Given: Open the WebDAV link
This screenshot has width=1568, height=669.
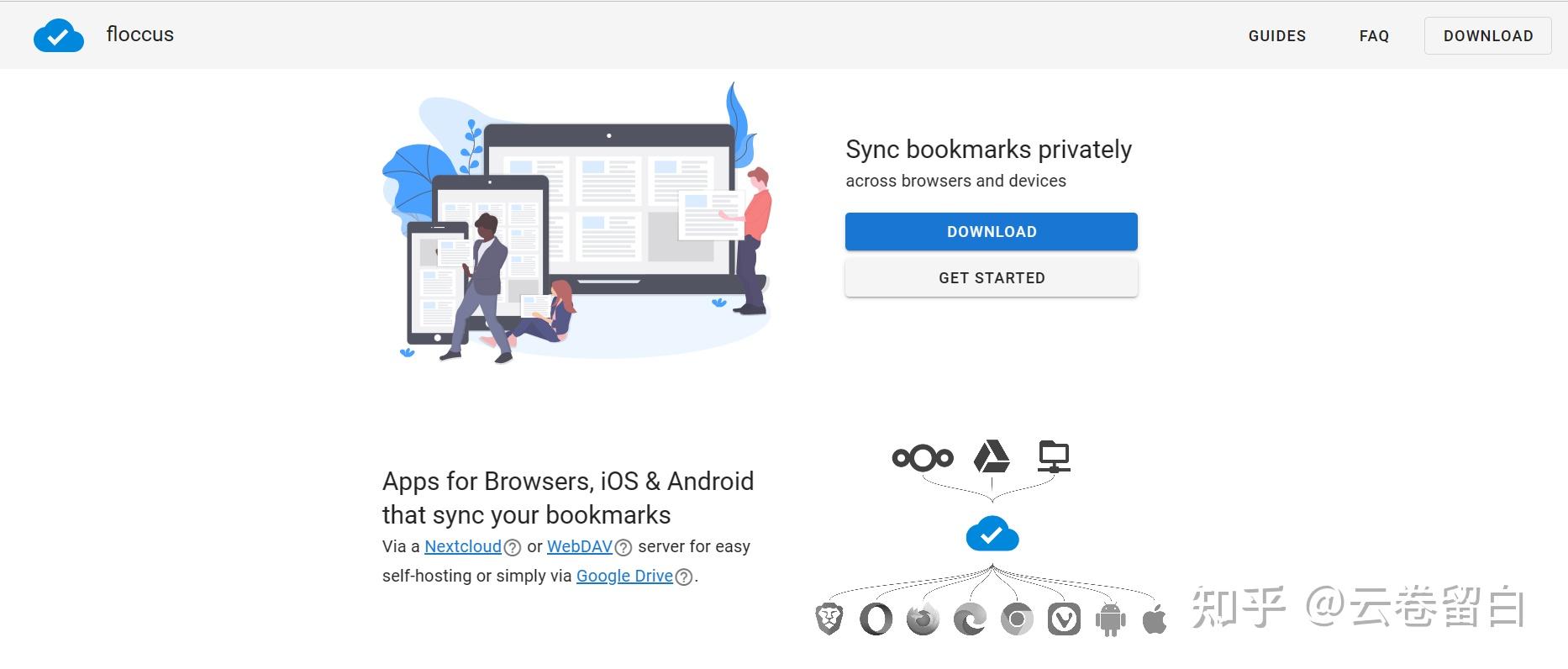Looking at the screenshot, I should click(580, 546).
